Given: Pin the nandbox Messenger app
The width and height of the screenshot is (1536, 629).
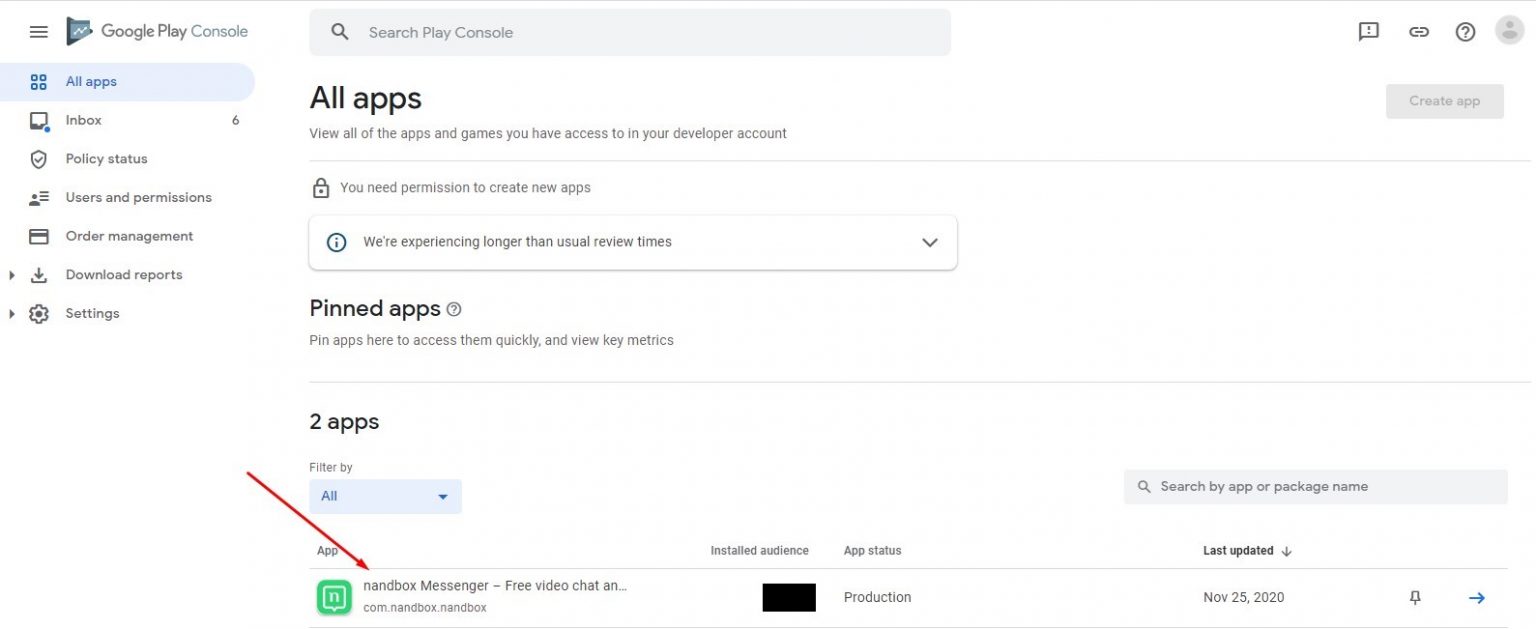Looking at the screenshot, I should tap(1415, 597).
